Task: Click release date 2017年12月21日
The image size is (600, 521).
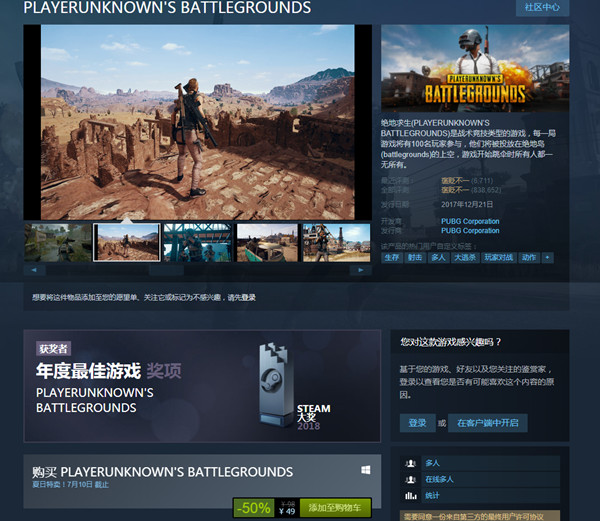Action: (x=467, y=205)
